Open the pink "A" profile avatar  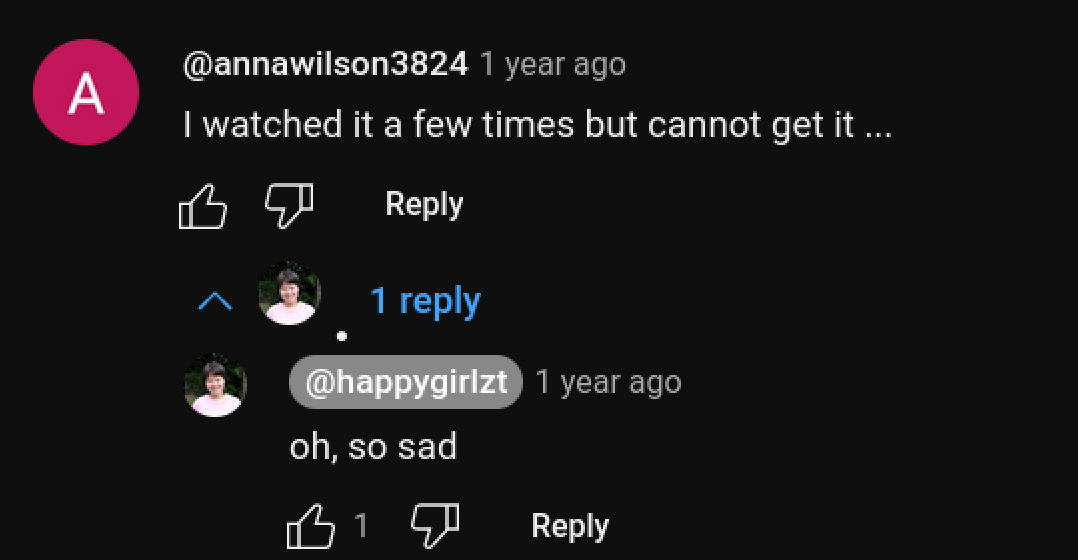tap(85, 92)
